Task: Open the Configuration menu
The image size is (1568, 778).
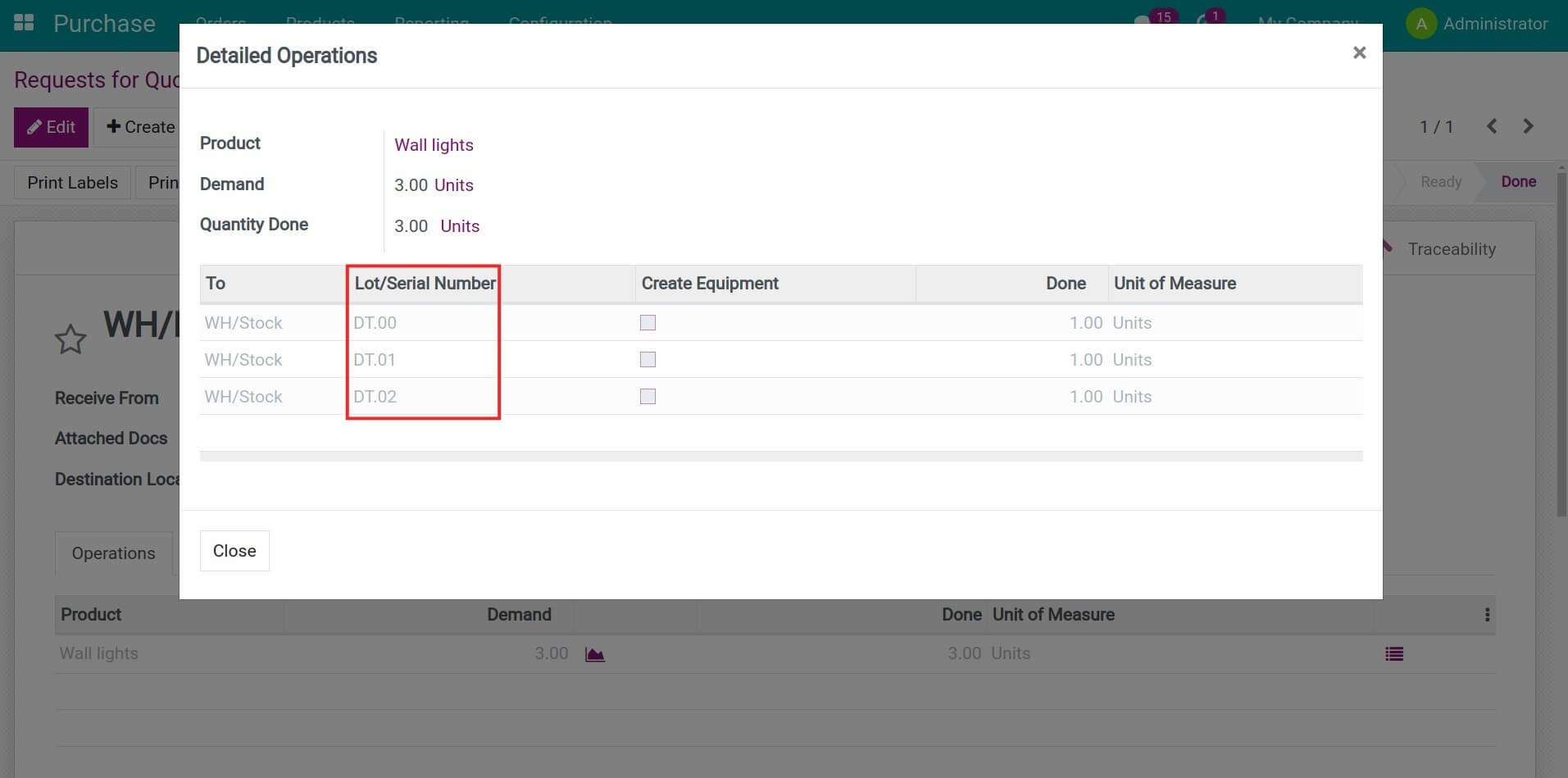Action: pos(560,23)
